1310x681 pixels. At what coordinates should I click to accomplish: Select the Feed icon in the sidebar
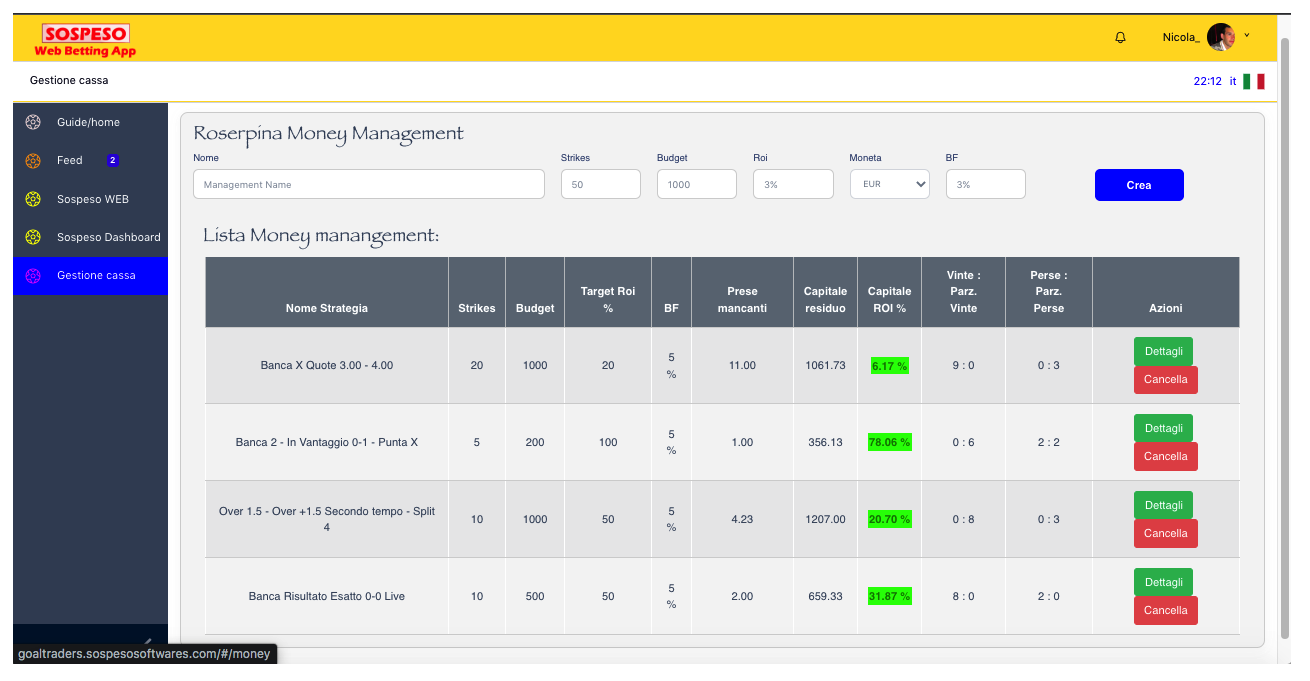tap(32, 160)
